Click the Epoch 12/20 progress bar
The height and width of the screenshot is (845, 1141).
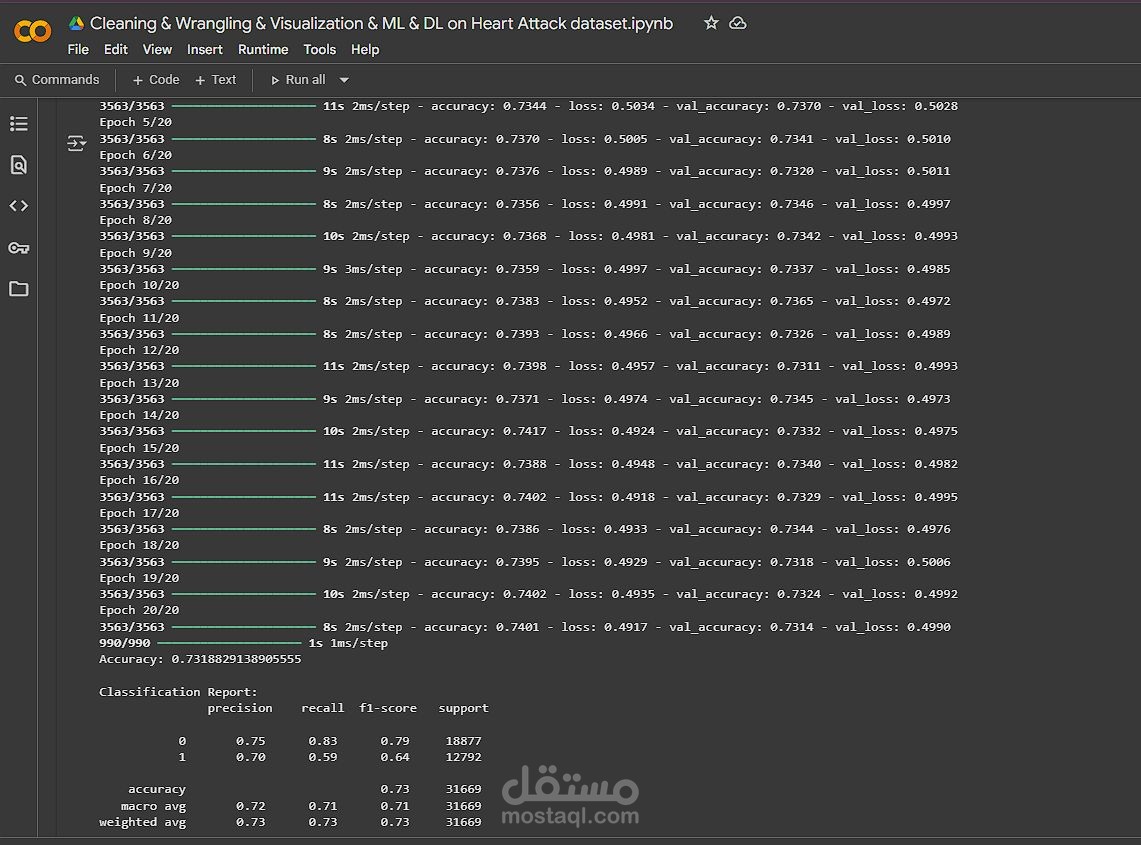pyautogui.click(x=244, y=366)
